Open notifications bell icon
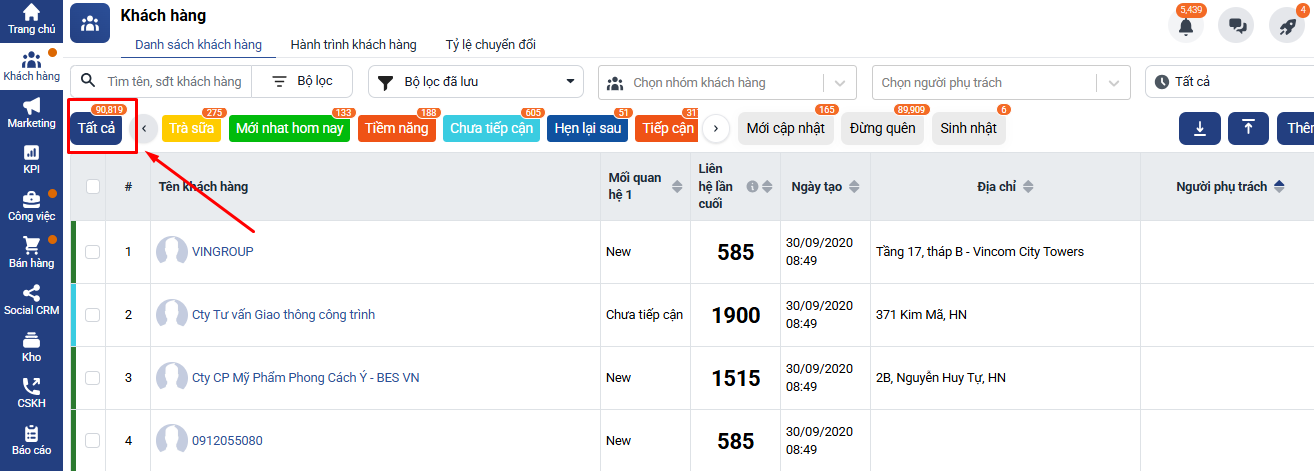1314x471 pixels. pyautogui.click(x=1186, y=26)
